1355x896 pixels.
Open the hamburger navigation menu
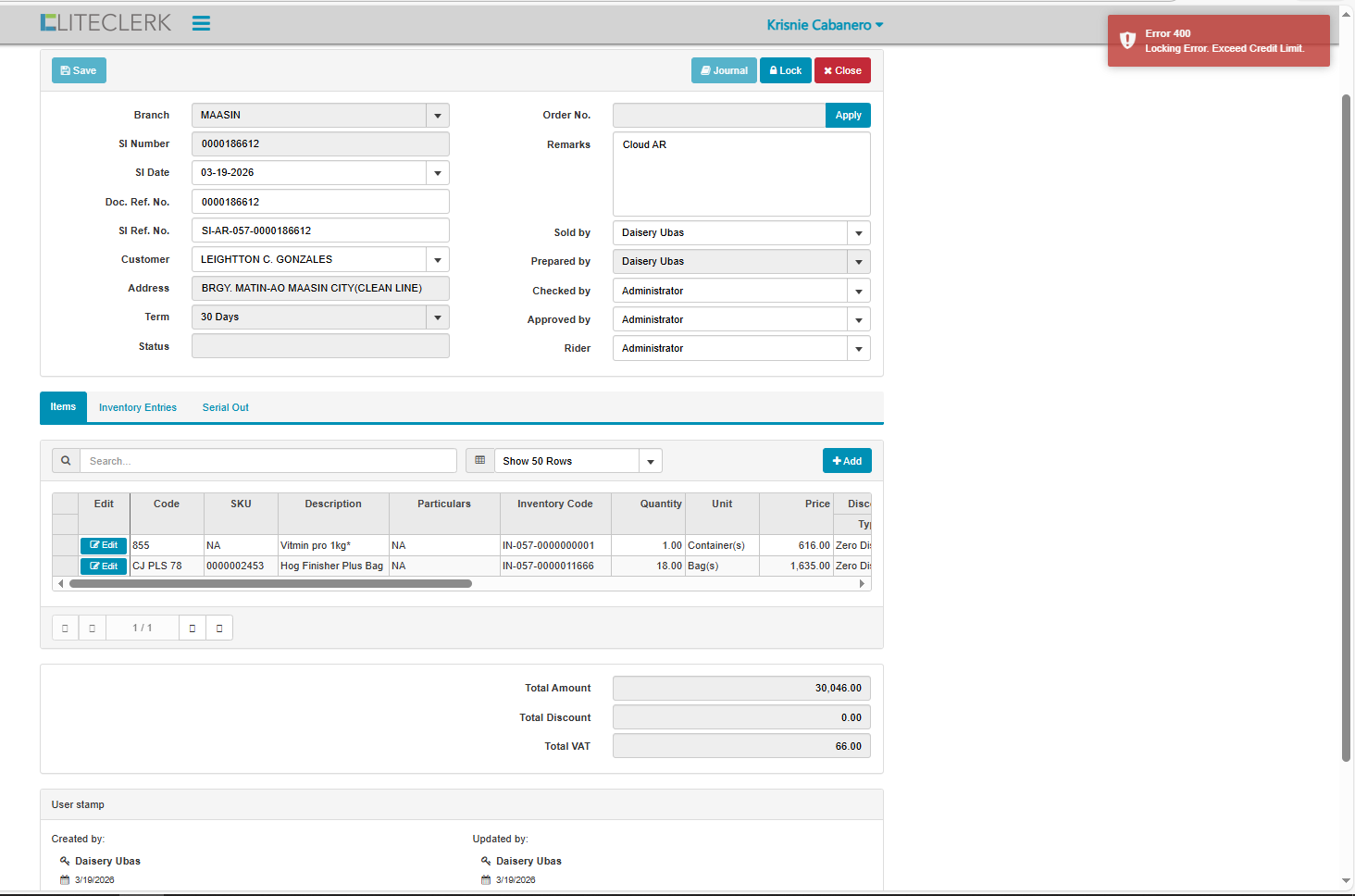(201, 24)
